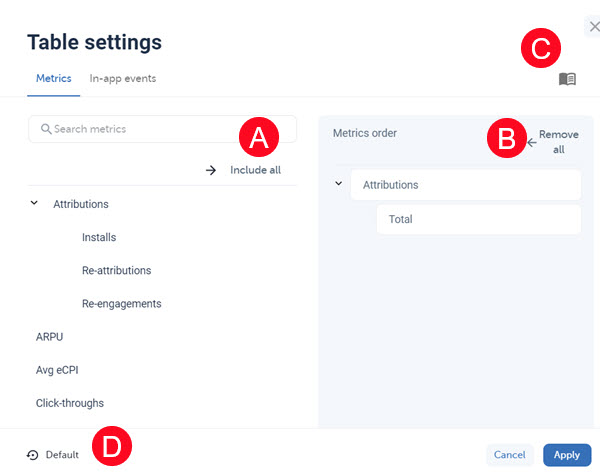This screenshot has height=473, width=600.
Task: Select the Metrics tab
Action: click(54, 78)
